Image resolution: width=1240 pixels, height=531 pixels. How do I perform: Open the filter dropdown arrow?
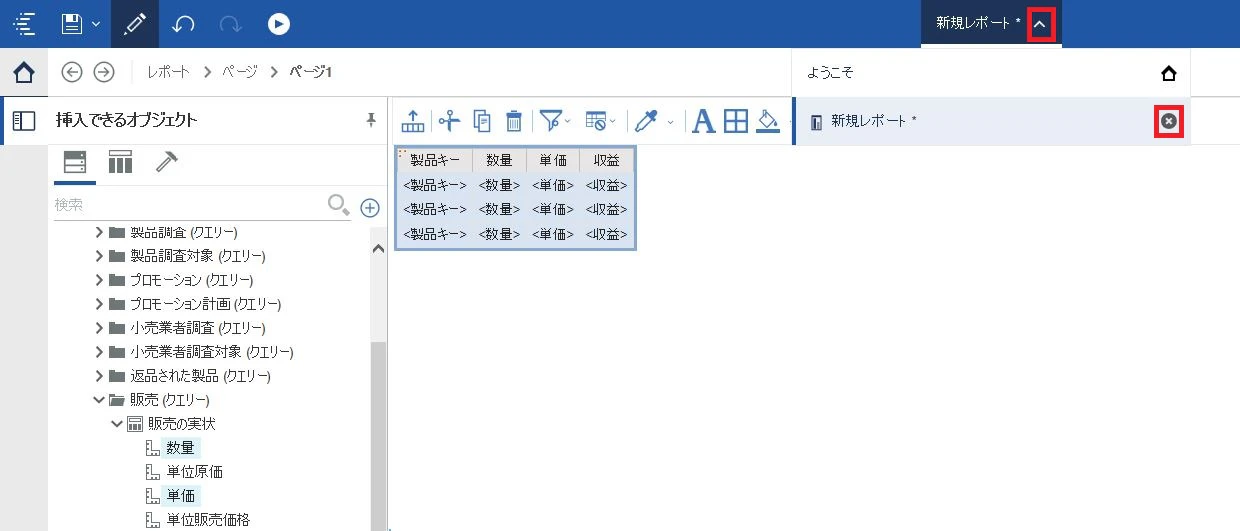pyautogui.click(x=567, y=122)
